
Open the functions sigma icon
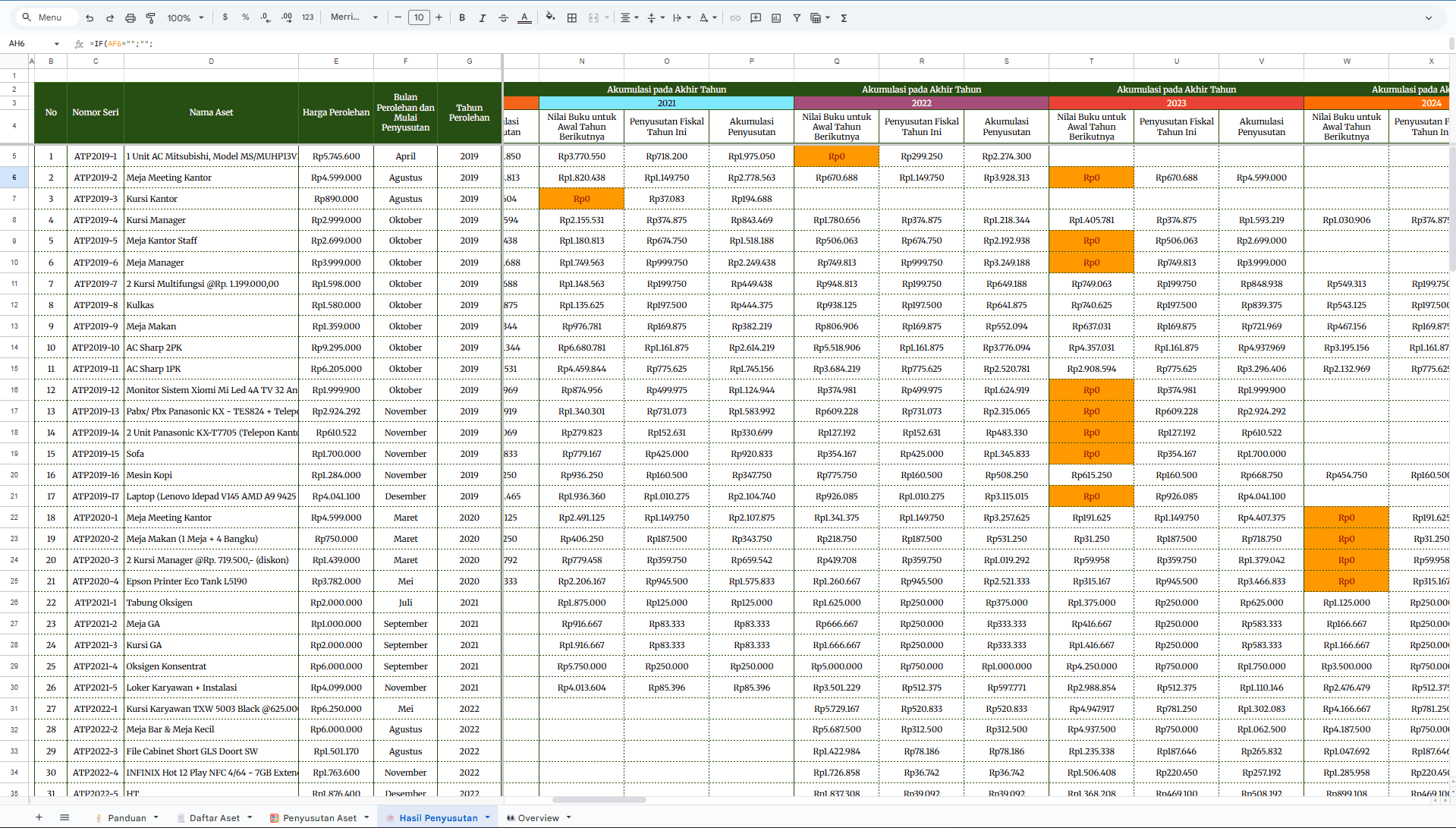coord(844,17)
